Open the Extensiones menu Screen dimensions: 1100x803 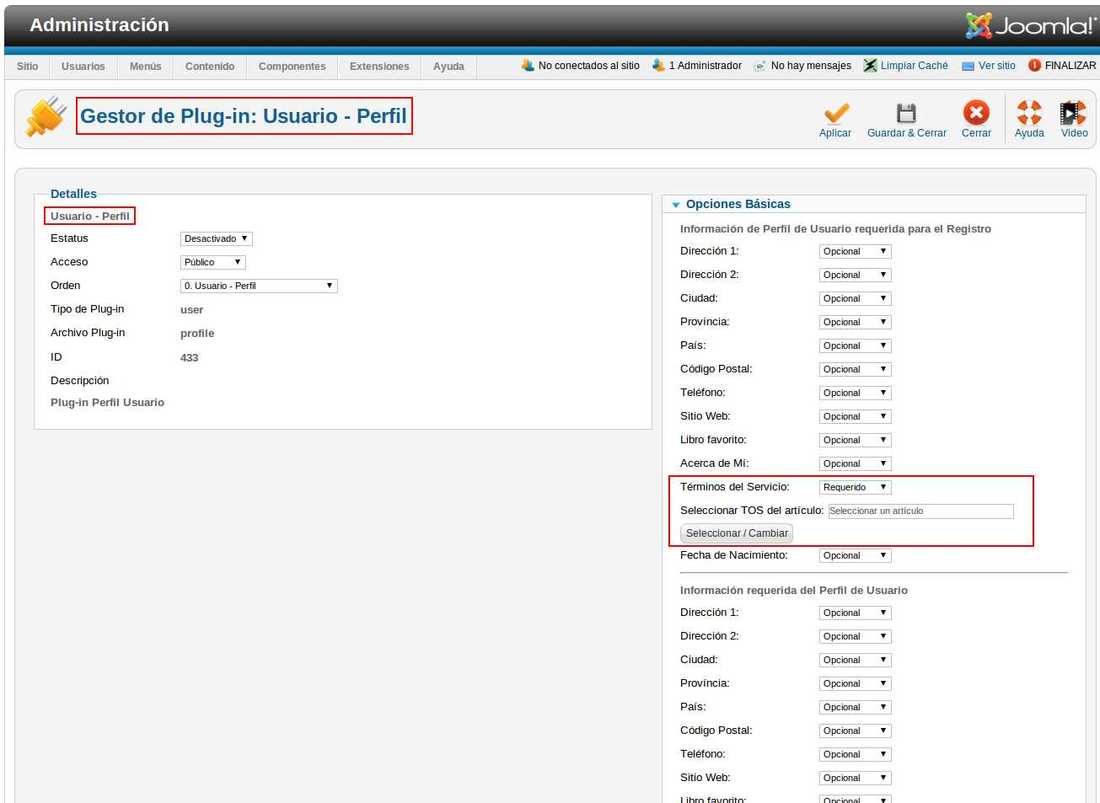379,66
